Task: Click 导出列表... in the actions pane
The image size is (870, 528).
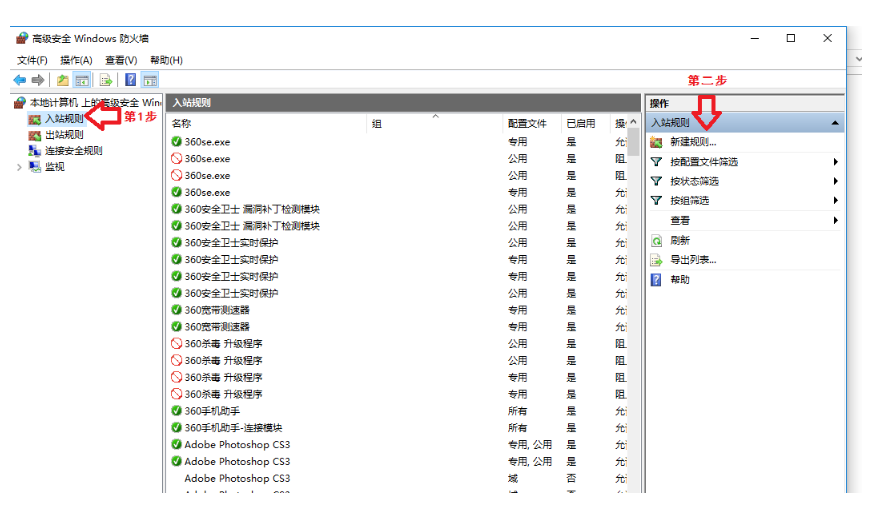Action: tap(694, 260)
